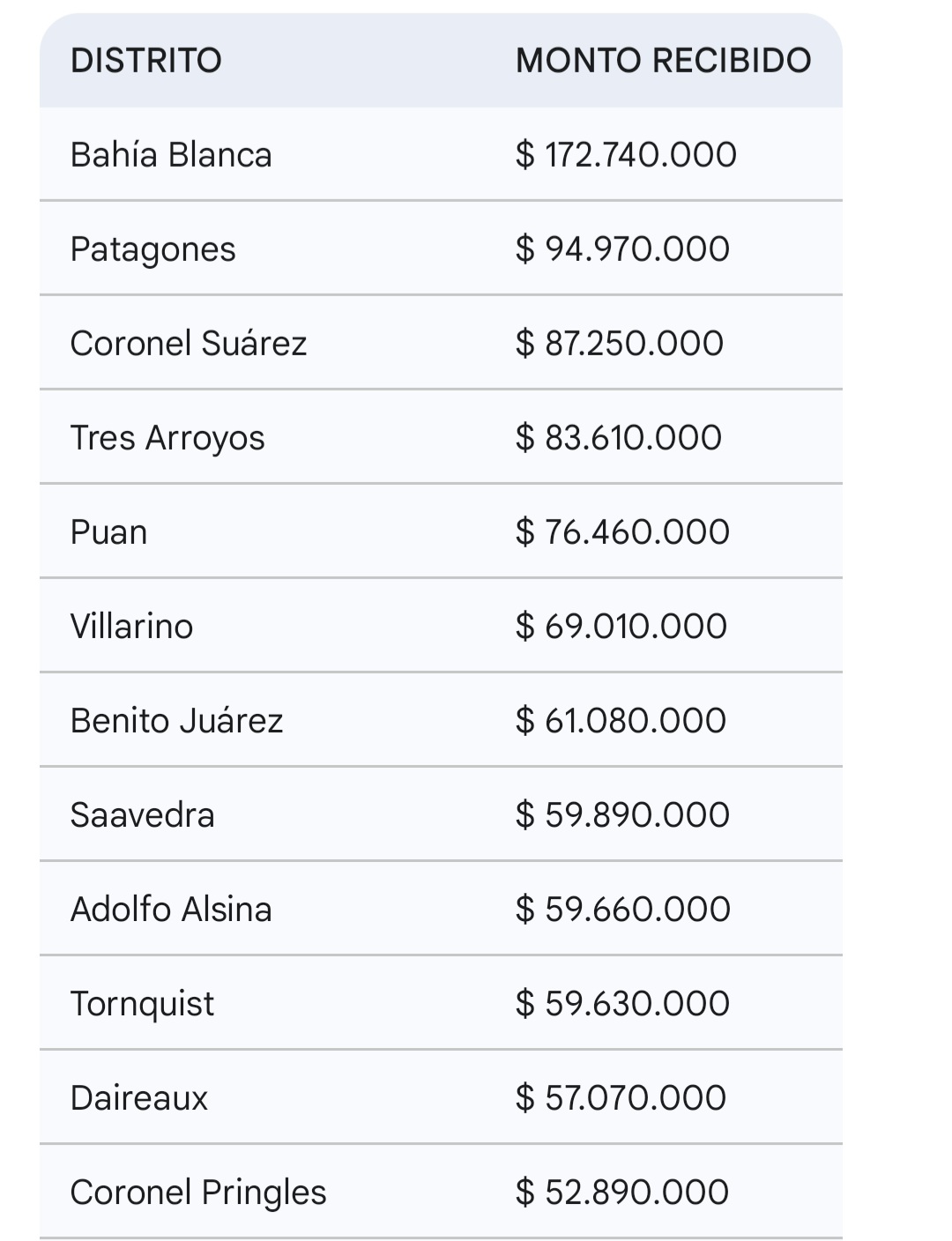This screenshot has width=952, height=1241.
Task: Select the $ 61.080.000 amount cell
Action: click(621, 721)
